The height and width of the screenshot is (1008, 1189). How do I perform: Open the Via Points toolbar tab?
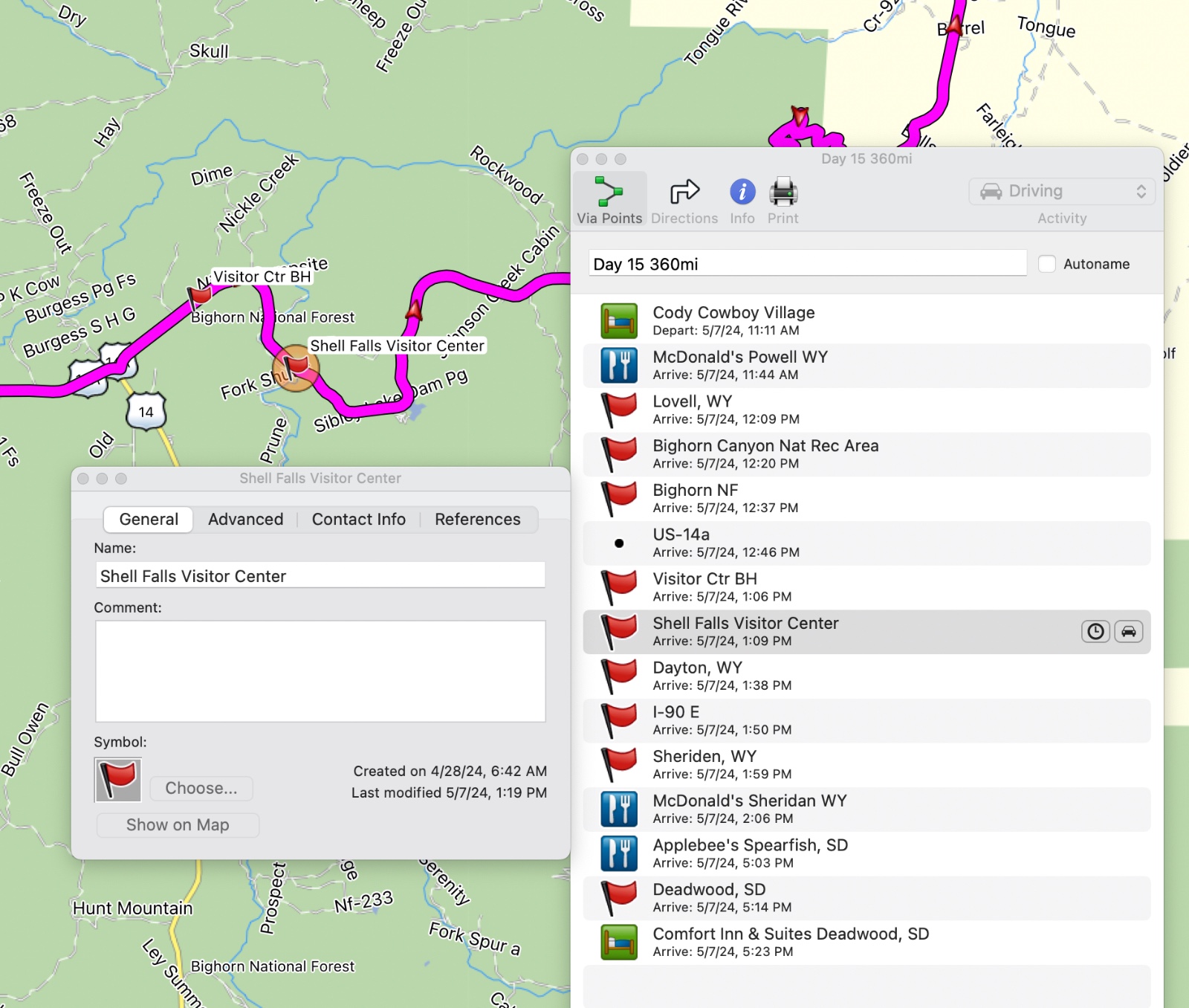(609, 200)
